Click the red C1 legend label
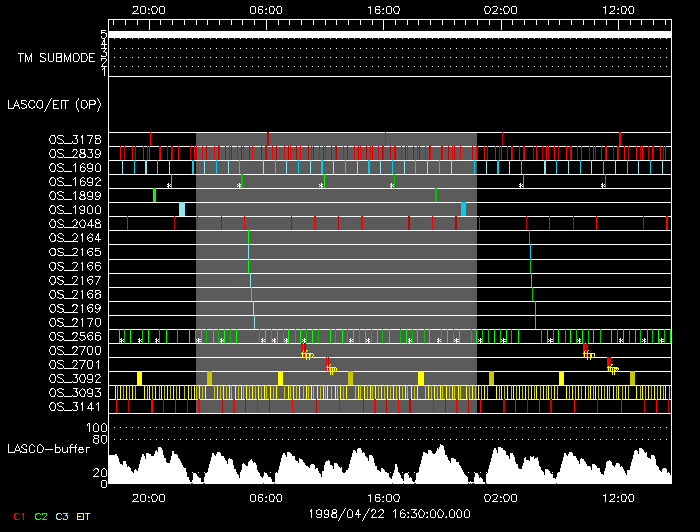 [19, 517]
